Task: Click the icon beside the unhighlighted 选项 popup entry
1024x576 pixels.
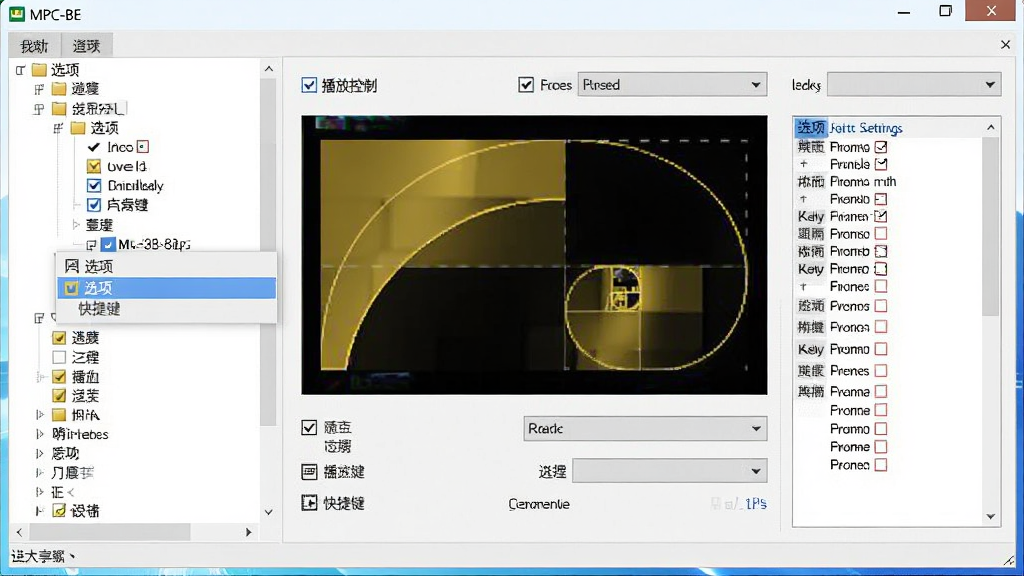Action: (x=72, y=266)
